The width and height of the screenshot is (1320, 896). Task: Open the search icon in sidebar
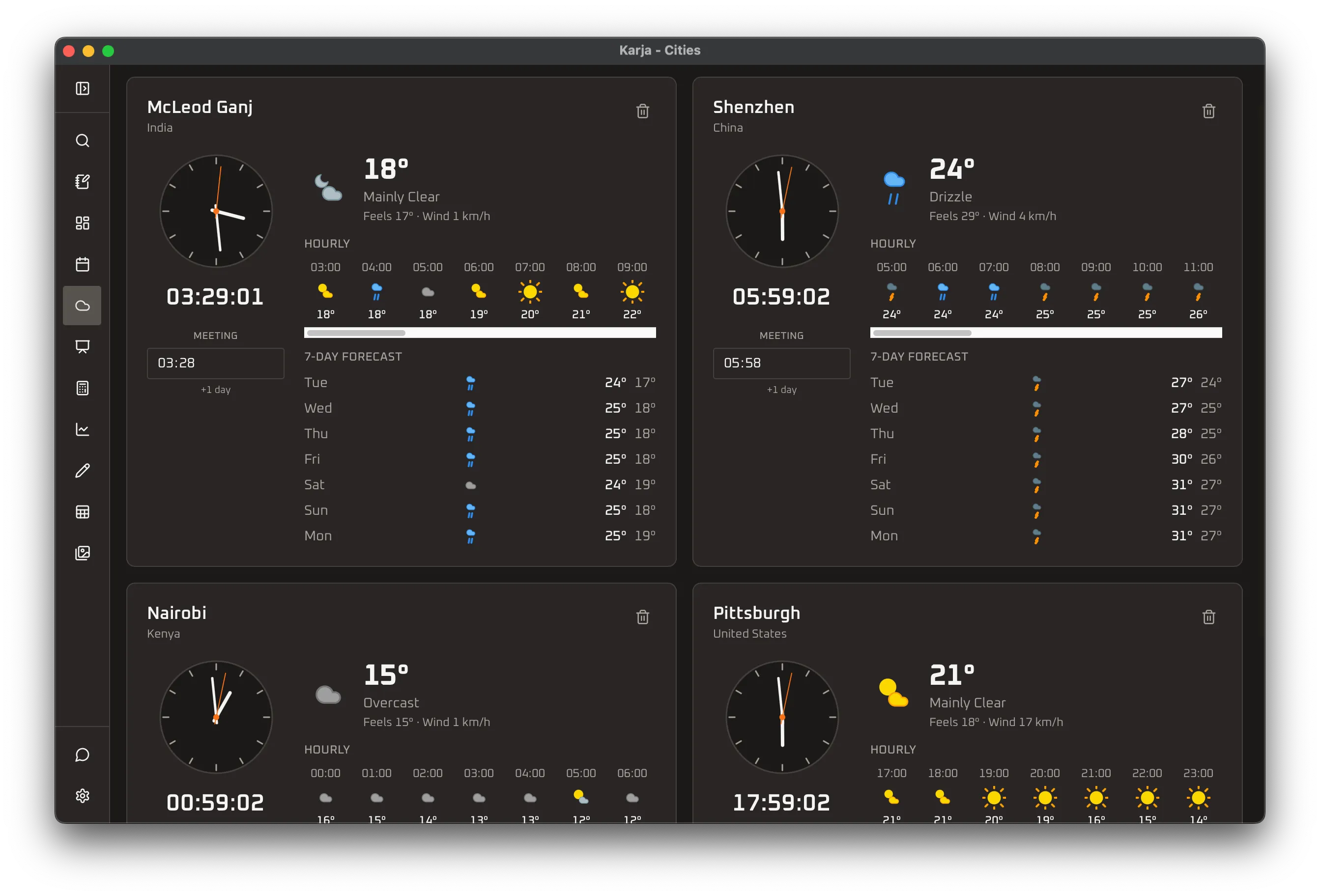[83, 140]
